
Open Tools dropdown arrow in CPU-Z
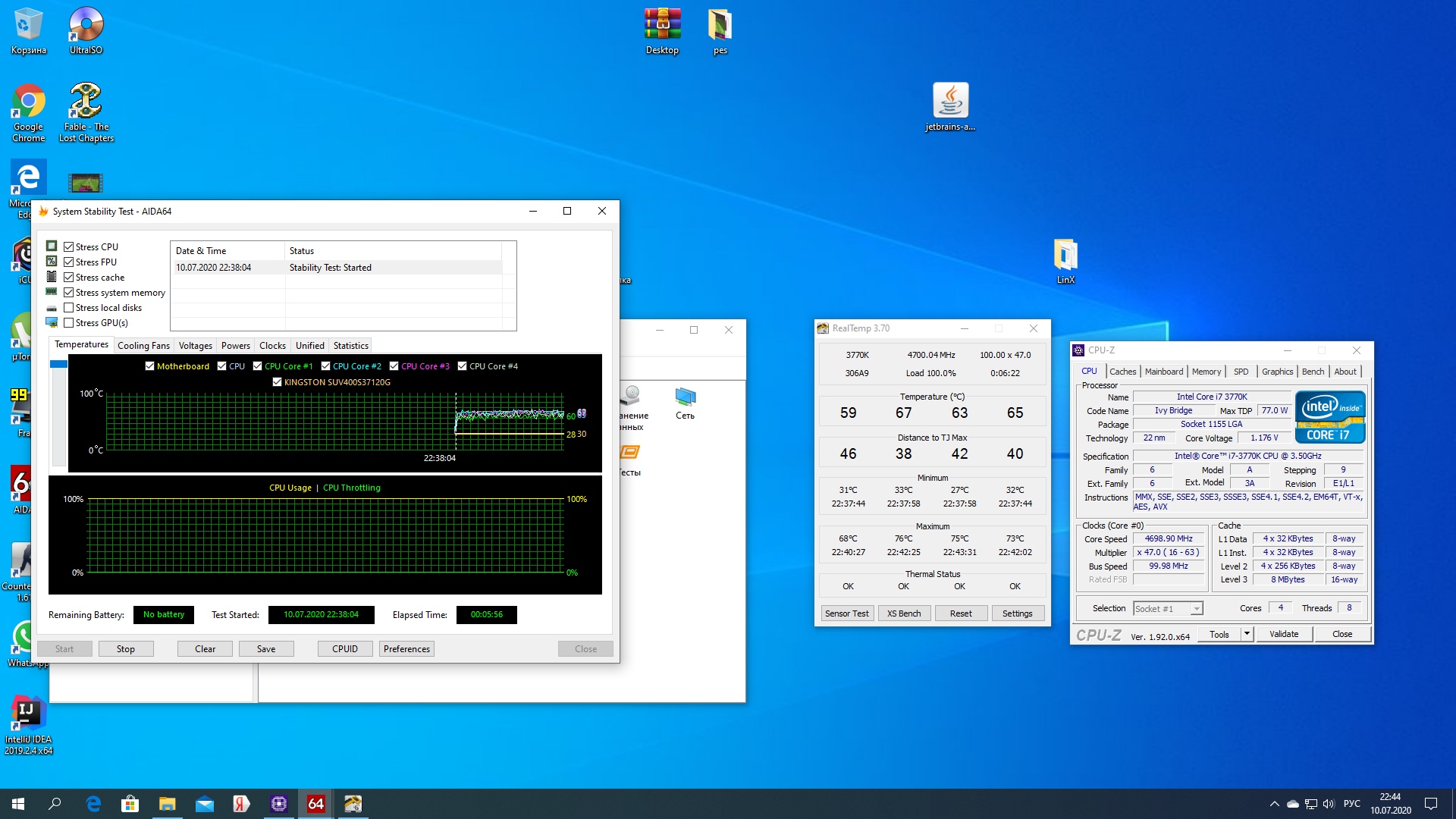[1247, 634]
